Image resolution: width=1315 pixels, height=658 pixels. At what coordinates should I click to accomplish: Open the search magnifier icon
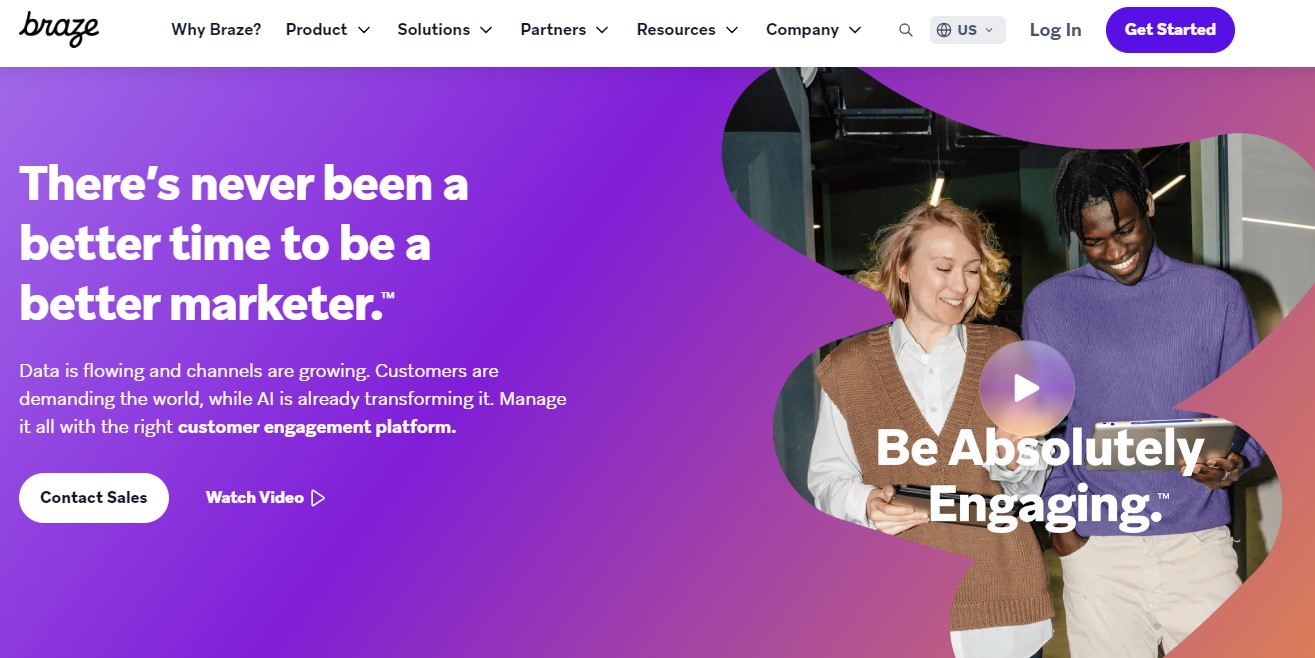pos(906,30)
